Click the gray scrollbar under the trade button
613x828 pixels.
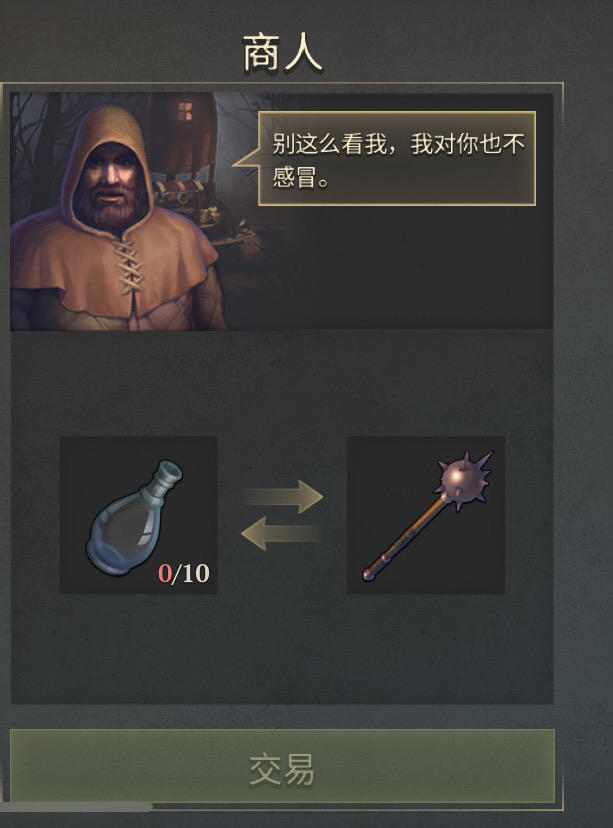77,807
